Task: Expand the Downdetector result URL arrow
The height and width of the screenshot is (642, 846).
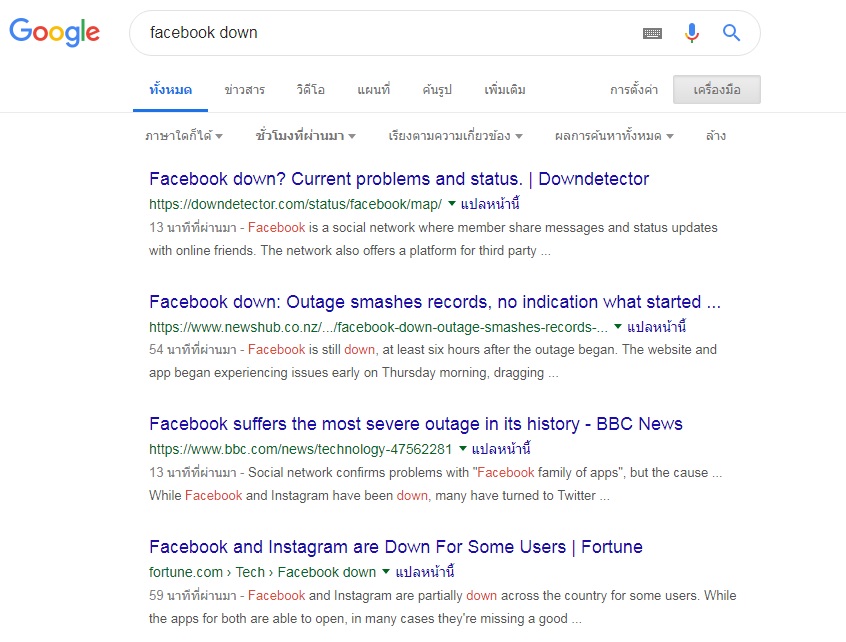Action: coord(452,203)
